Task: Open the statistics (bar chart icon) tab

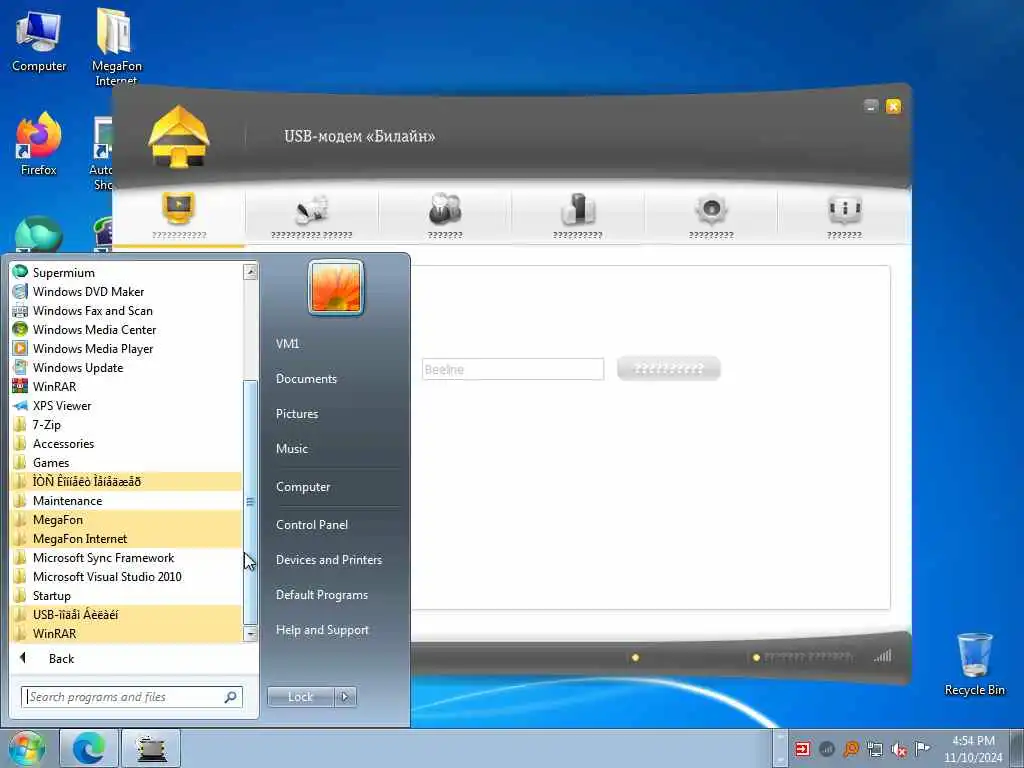Action: click(x=578, y=216)
